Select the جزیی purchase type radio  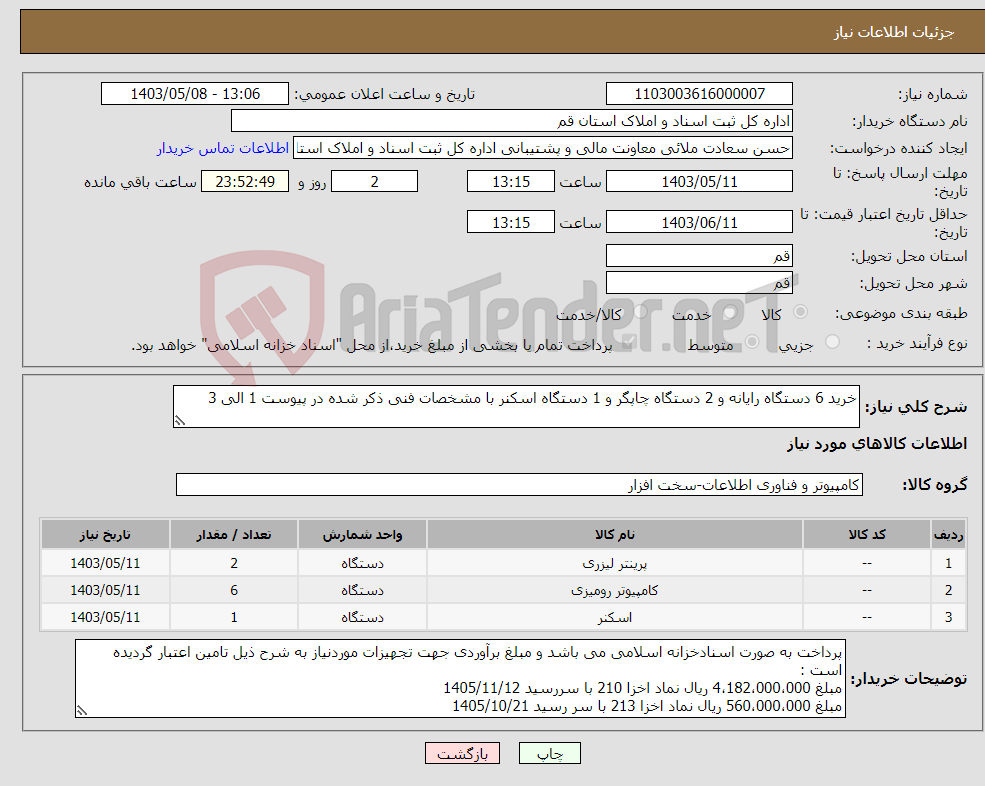[832, 342]
